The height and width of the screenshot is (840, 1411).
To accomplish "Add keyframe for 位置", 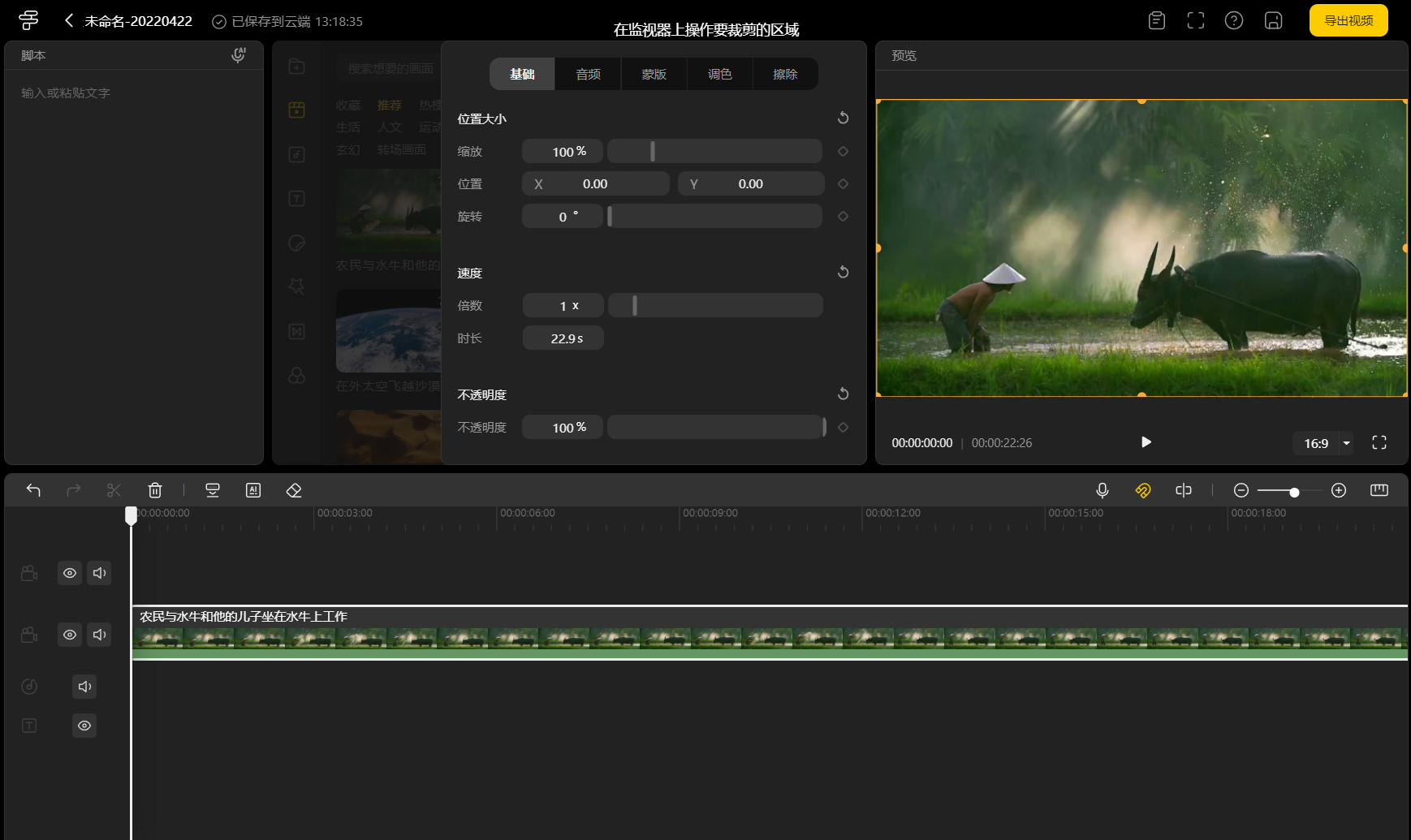I will pyautogui.click(x=843, y=184).
